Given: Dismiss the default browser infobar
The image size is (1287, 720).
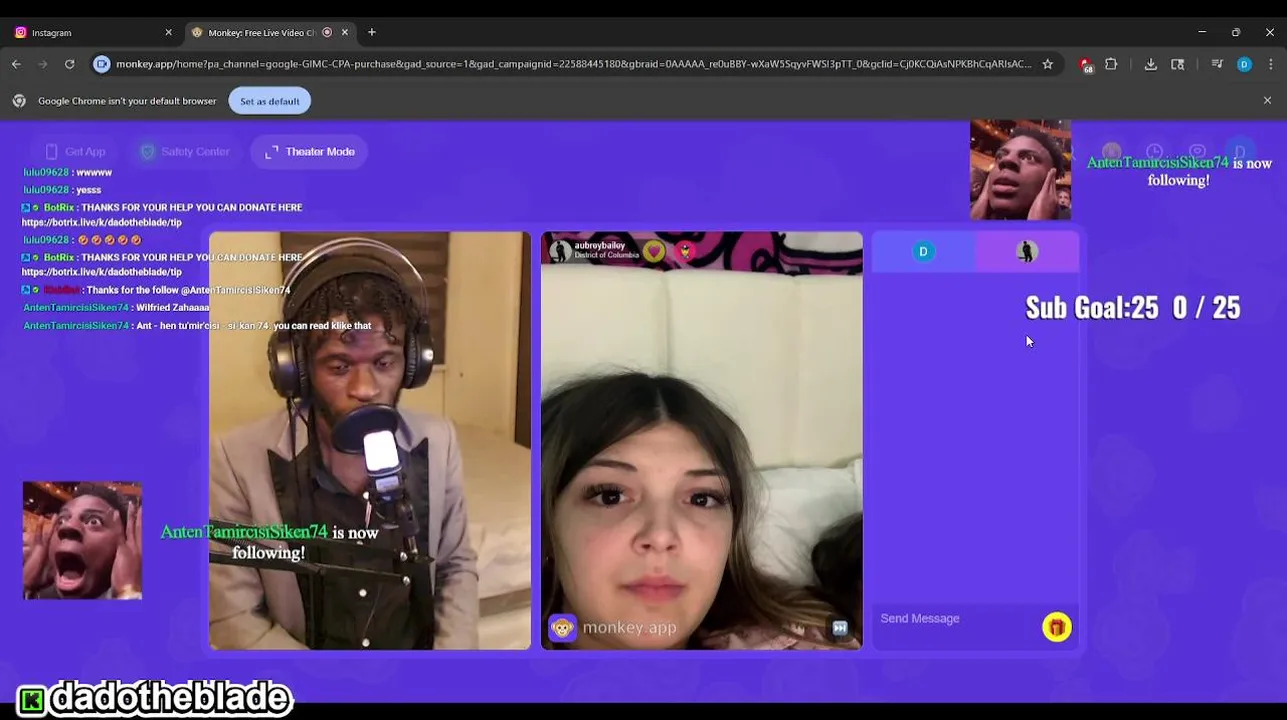Looking at the screenshot, I should click(x=1267, y=101).
